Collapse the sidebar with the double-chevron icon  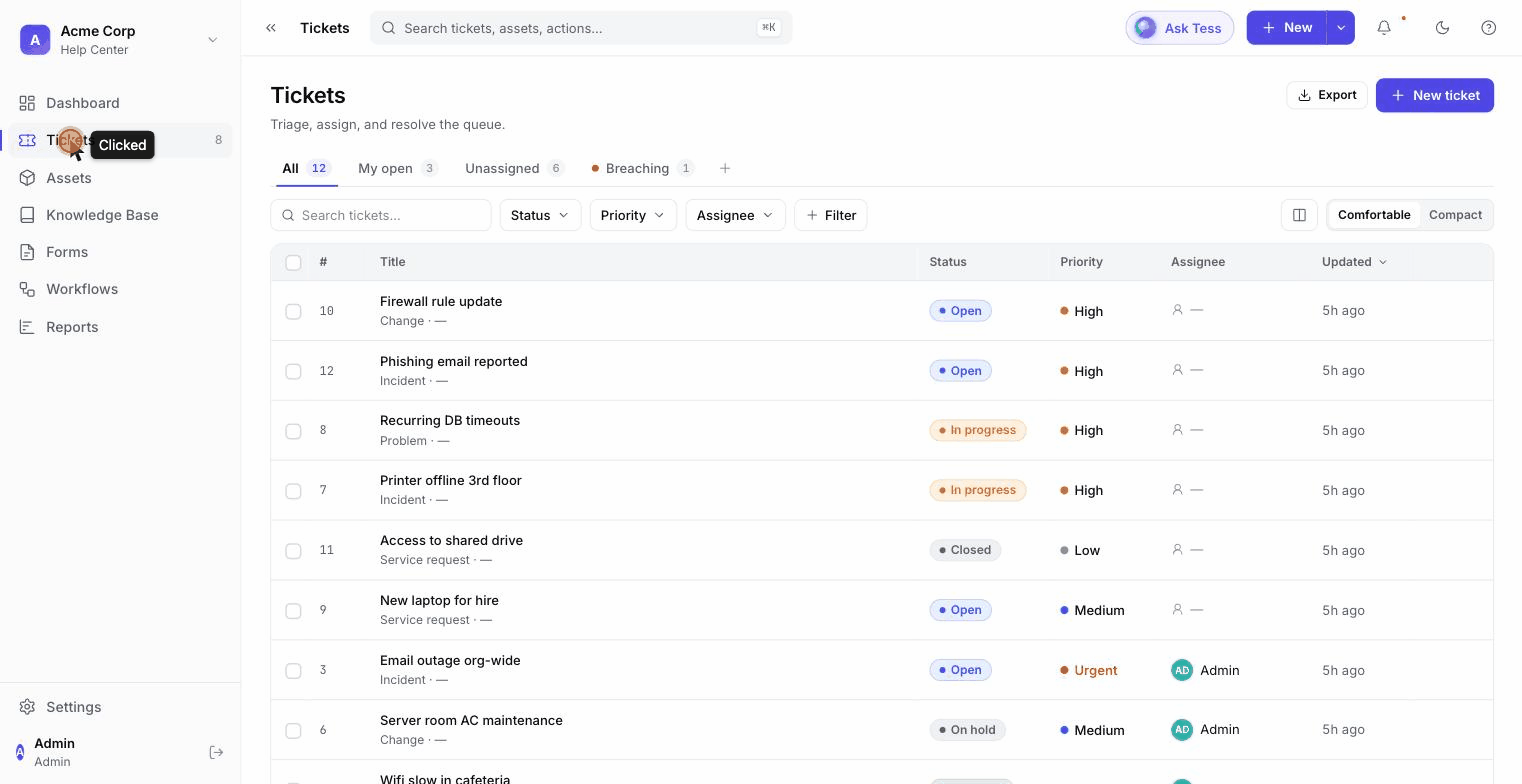tap(271, 28)
